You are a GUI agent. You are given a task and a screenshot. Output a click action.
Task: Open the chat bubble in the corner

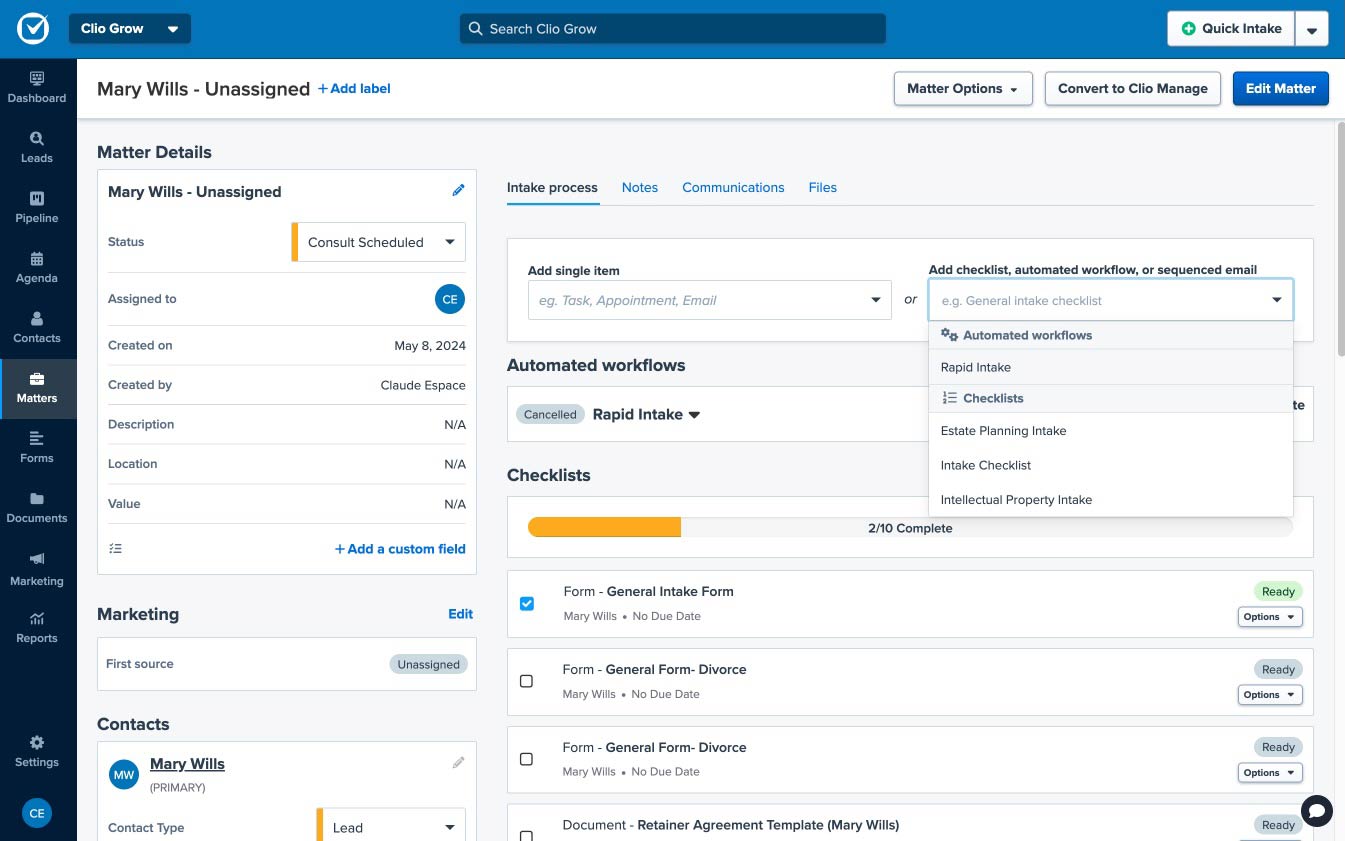[1316, 811]
